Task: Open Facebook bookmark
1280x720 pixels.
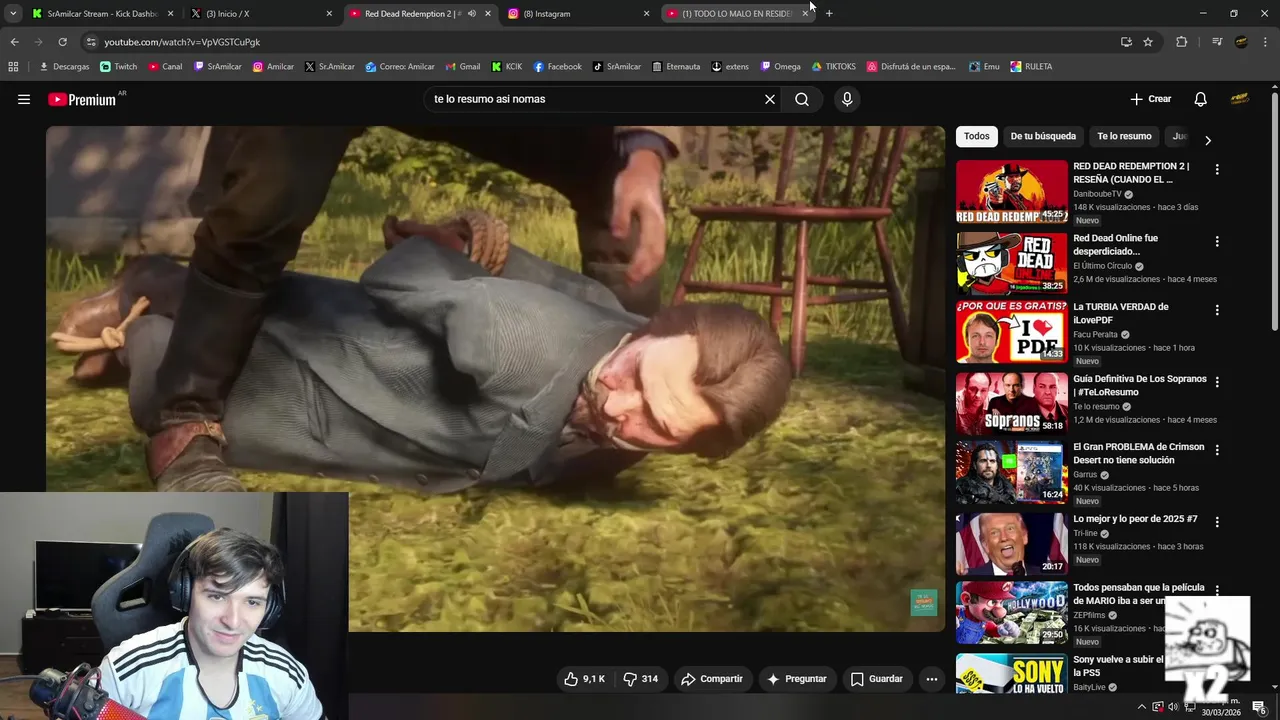Action: pyautogui.click(x=557, y=67)
